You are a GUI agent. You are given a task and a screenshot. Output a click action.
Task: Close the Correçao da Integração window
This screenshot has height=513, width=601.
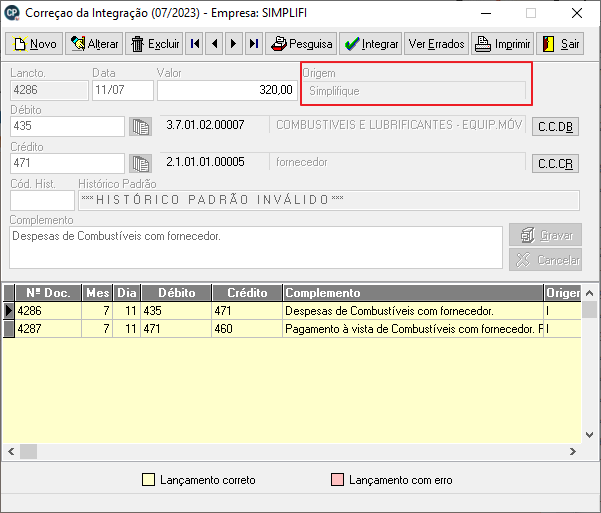[576, 13]
